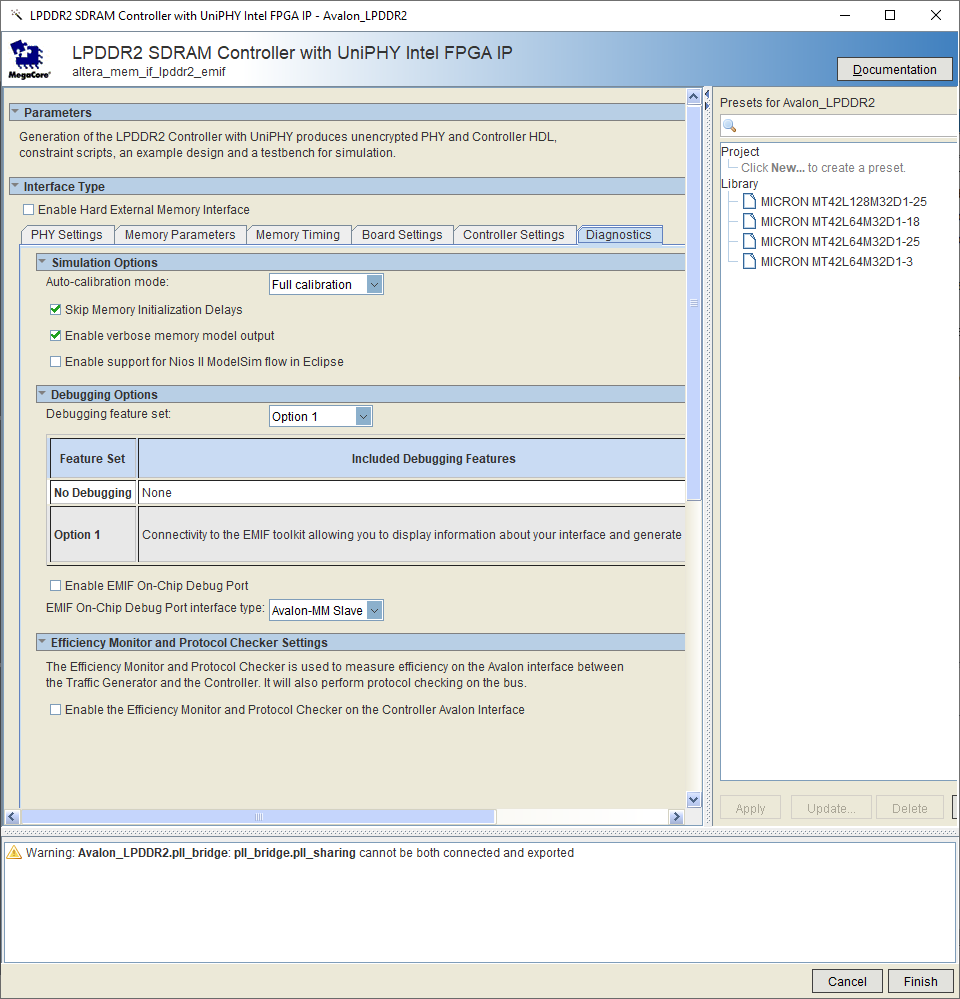Collapse the Simulation Options section

tap(42, 262)
